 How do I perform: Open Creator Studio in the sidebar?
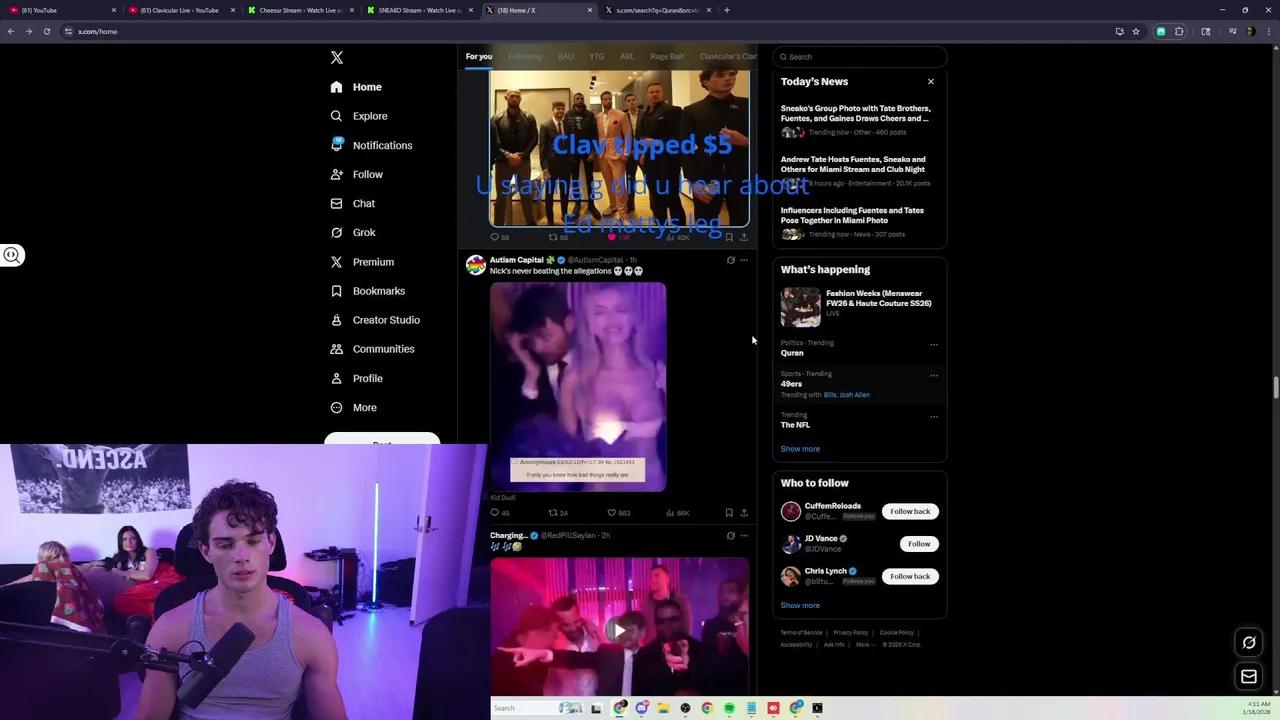375,320
